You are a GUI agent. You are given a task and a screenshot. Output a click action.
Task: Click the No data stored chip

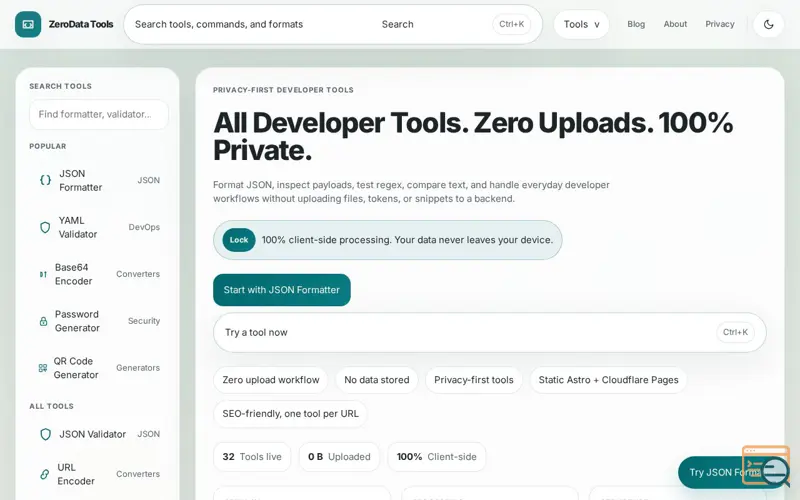pyautogui.click(x=377, y=380)
